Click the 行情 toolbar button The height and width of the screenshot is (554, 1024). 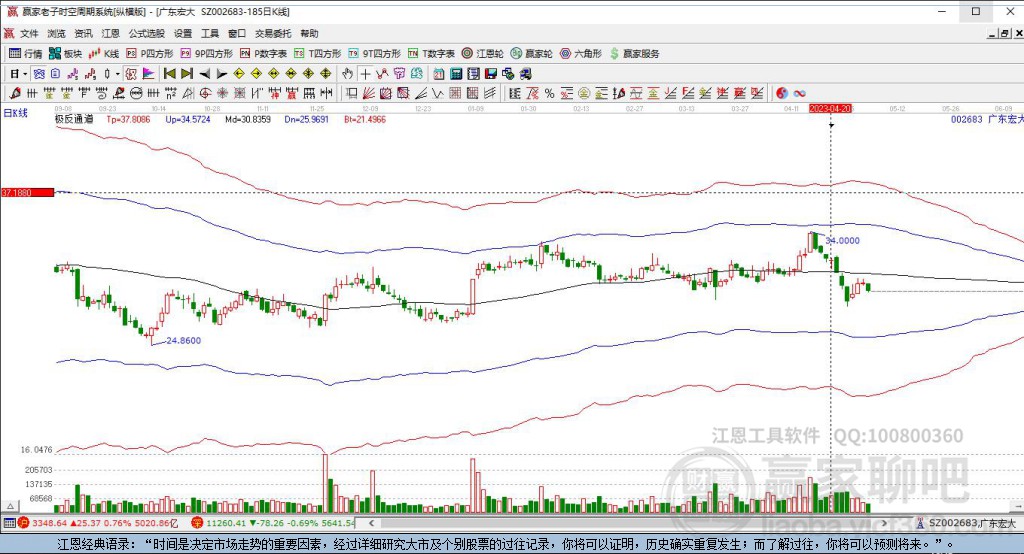[x=25, y=54]
